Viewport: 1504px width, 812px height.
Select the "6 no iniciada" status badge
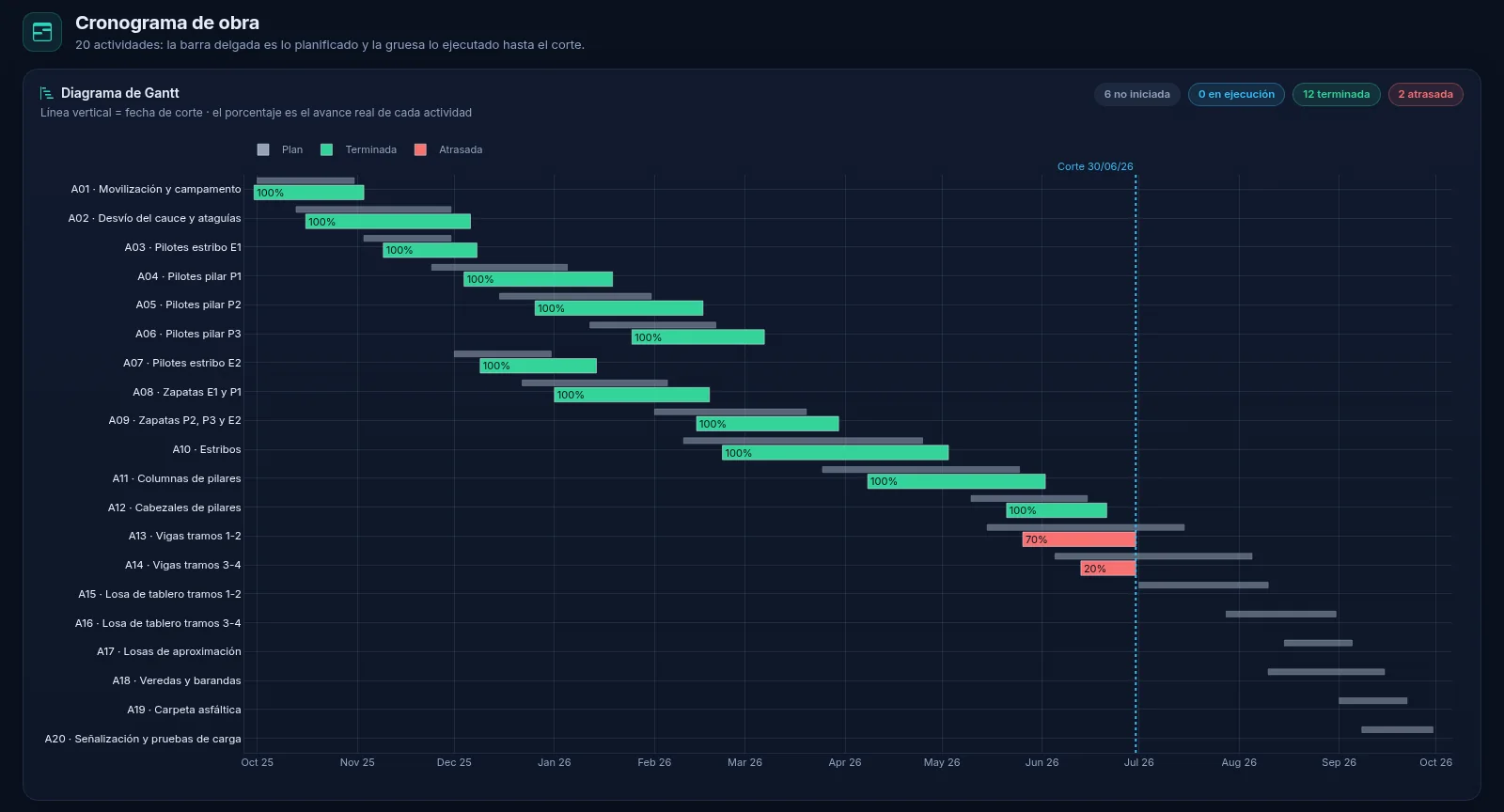click(1136, 94)
